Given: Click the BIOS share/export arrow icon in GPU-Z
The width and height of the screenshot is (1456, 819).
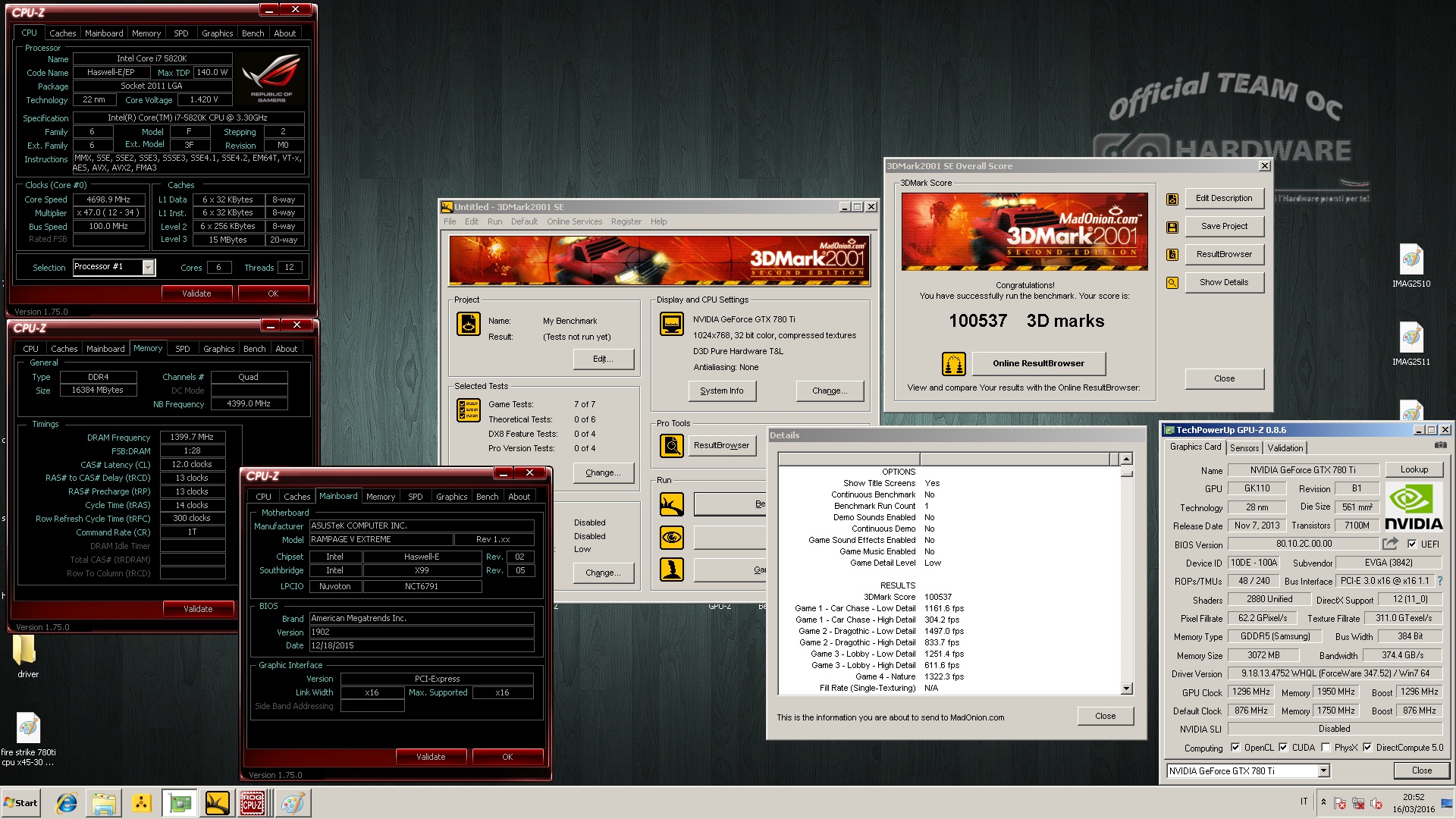Looking at the screenshot, I should tap(1390, 544).
